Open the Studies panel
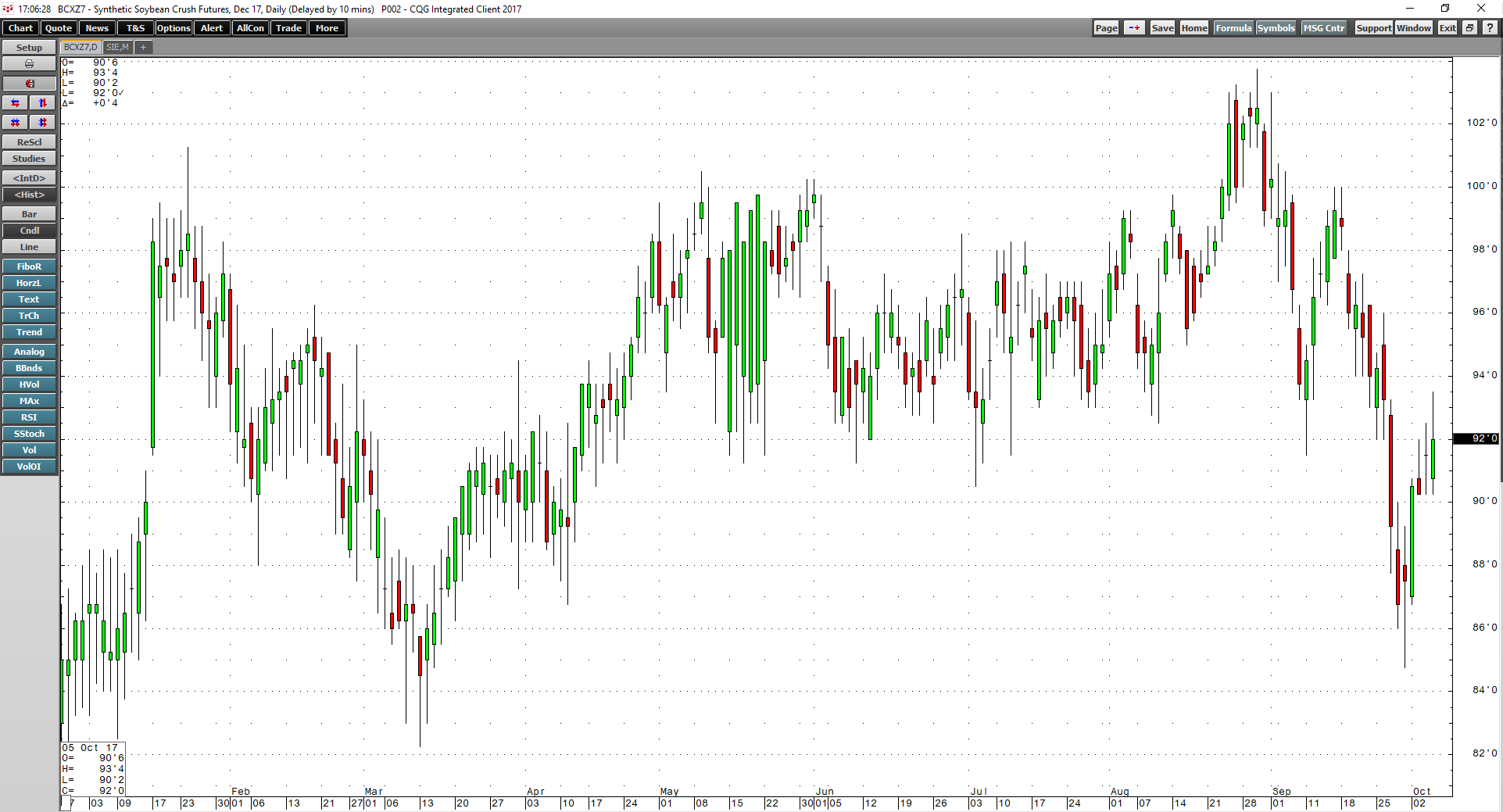 click(29, 158)
